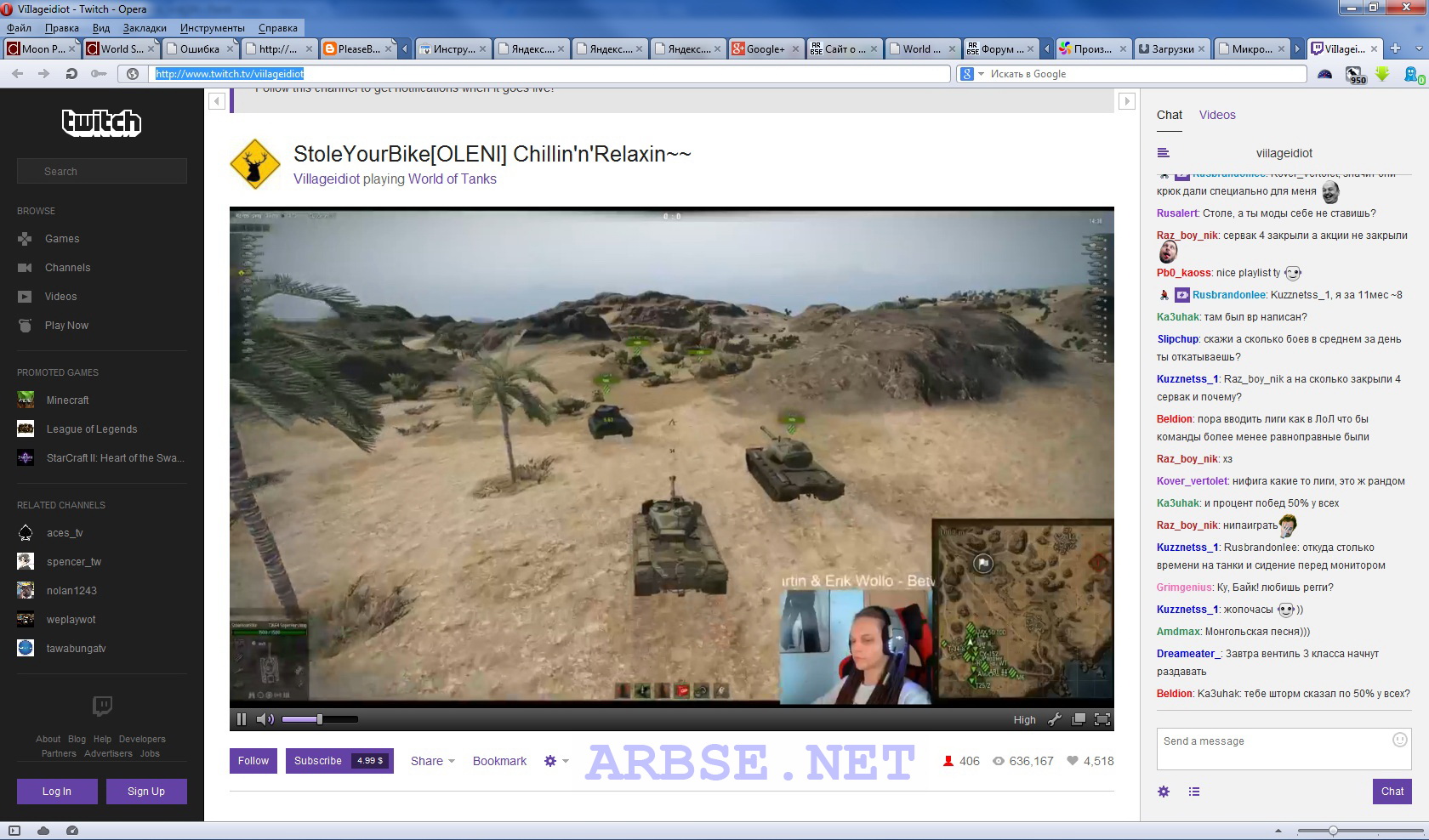Open nolan1243 related channel

(71, 591)
